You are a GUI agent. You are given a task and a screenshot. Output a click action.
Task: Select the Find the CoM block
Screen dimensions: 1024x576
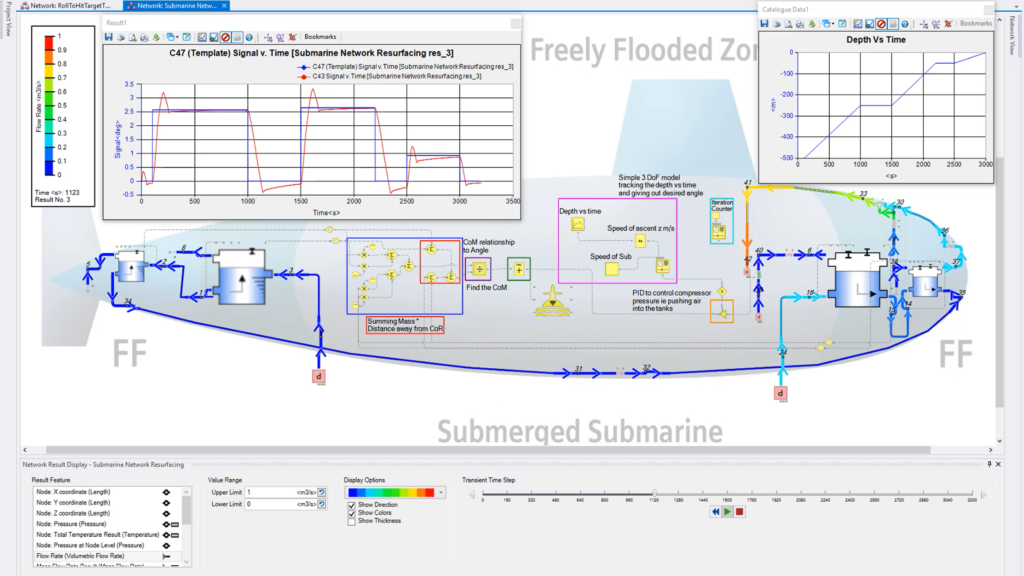point(478,268)
